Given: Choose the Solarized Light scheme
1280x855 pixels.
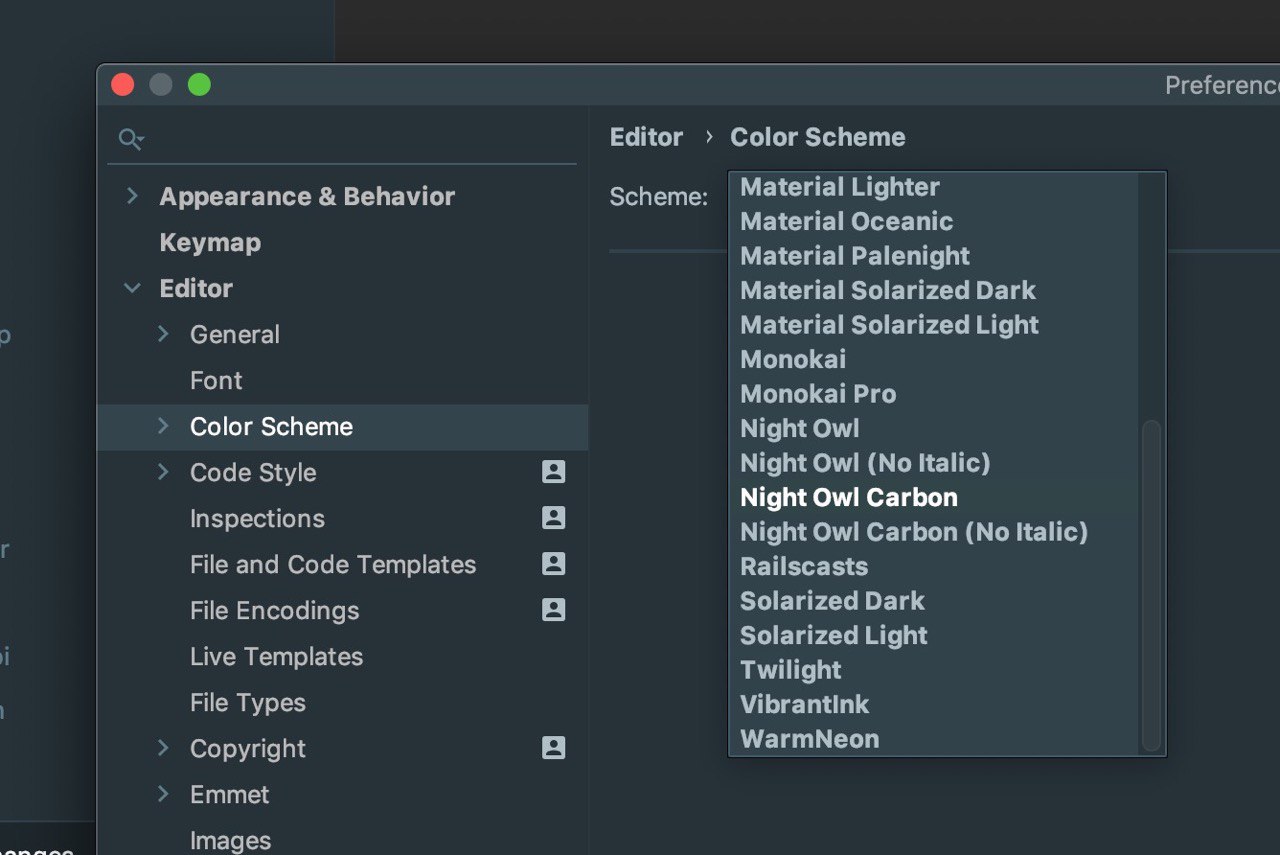Looking at the screenshot, I should pos(834,635).
